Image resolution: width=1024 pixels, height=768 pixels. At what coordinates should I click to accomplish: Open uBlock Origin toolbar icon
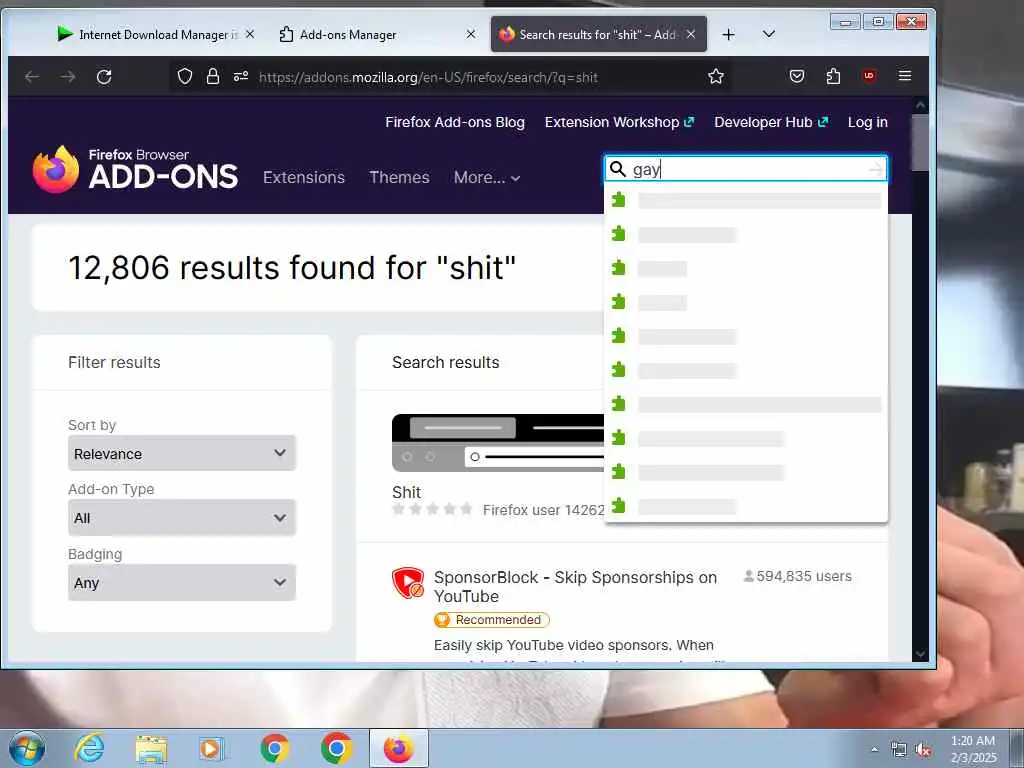coord(869,76)
